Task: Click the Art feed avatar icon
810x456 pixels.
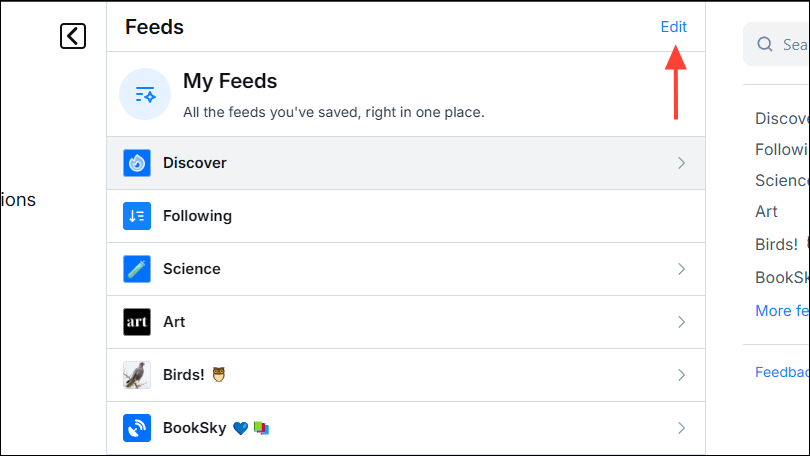Action: [137, 322]
